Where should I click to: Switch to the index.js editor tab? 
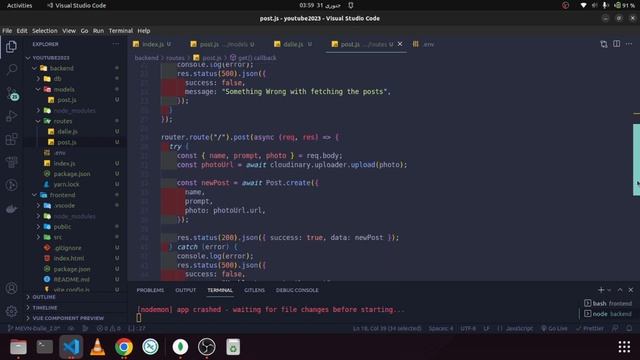tap(153, 44)
